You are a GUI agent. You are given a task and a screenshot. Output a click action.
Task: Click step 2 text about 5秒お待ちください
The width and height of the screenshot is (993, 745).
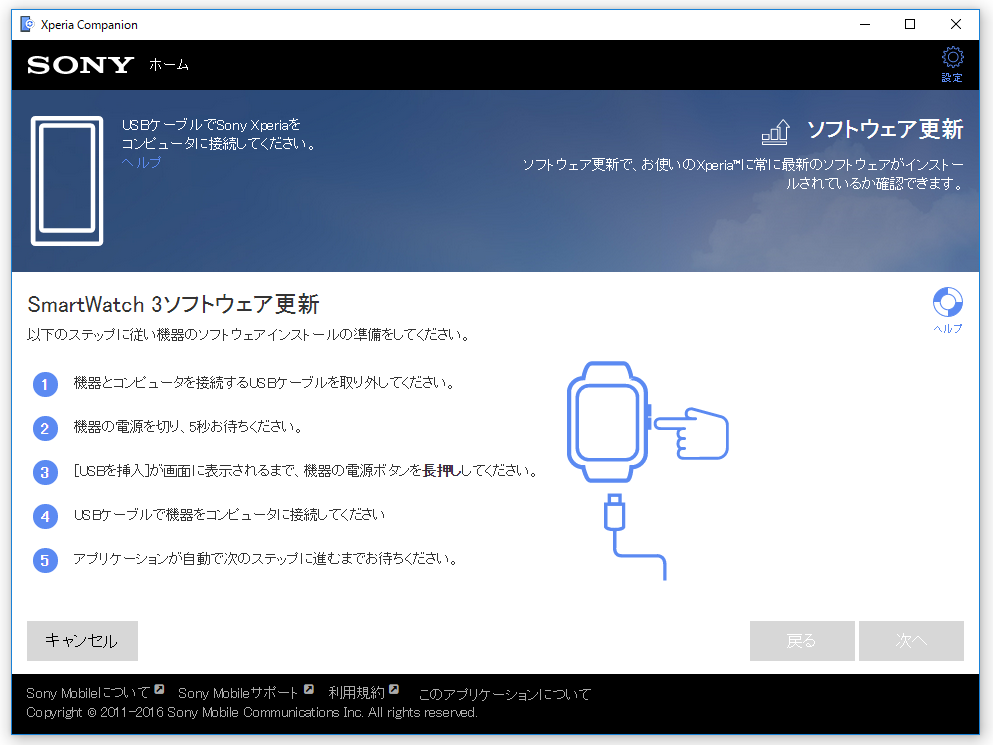pos(188,426)
